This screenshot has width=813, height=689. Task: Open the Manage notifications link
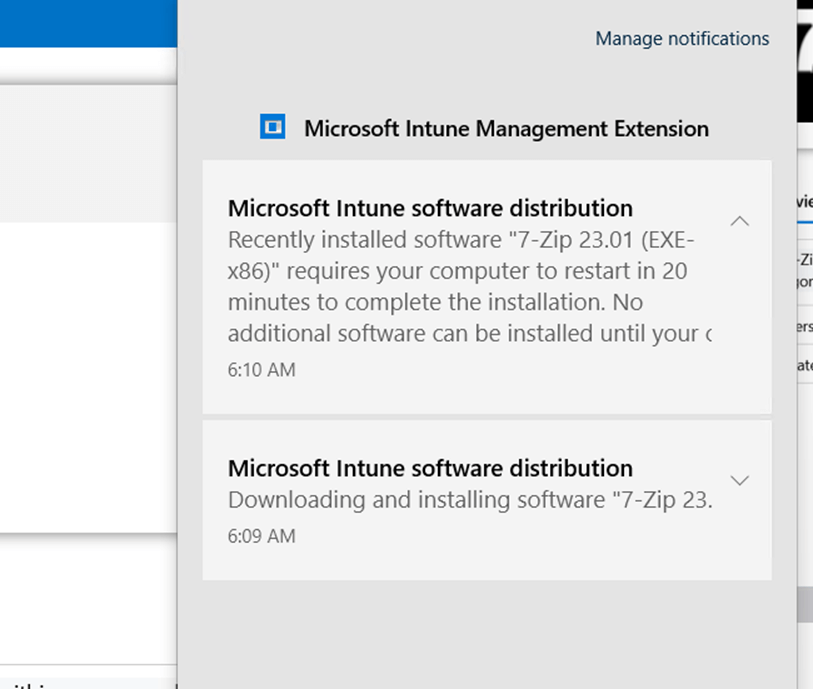tap(682, 39)
